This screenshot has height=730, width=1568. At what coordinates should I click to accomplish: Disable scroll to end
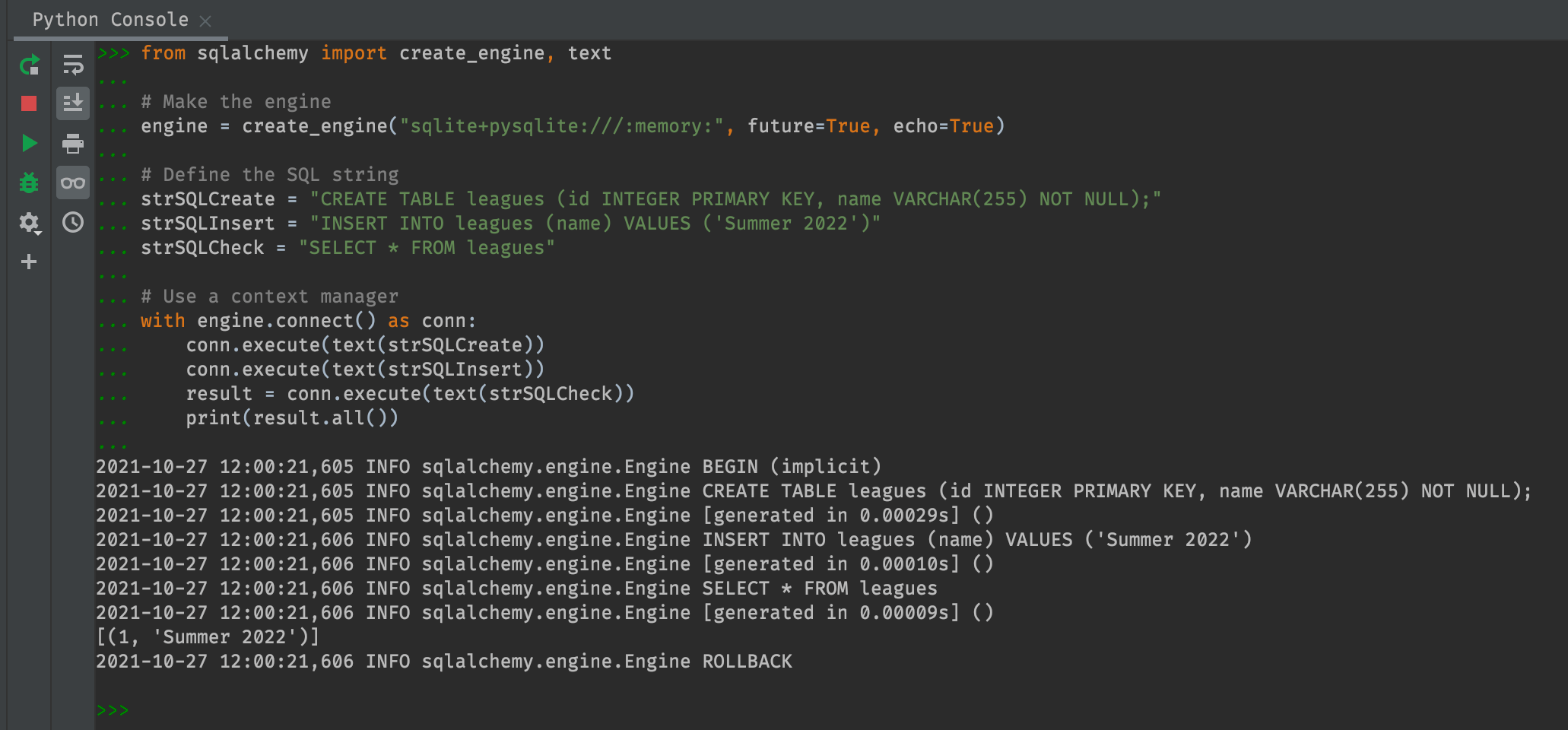tap(73, 104)
